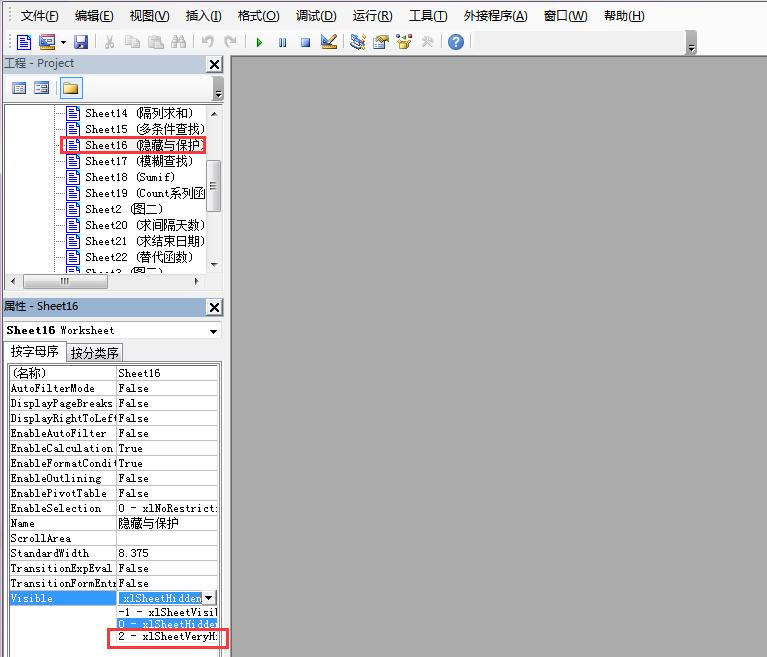Open the 编辑(E) menu
The height and width of the screenshot is (657, 767).
click(x=94, y=16)
